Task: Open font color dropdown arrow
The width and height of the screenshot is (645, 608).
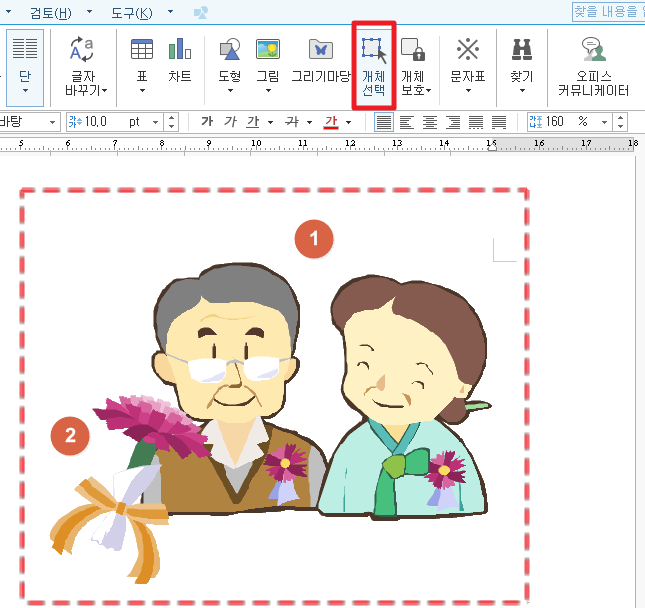Action: 348,122
